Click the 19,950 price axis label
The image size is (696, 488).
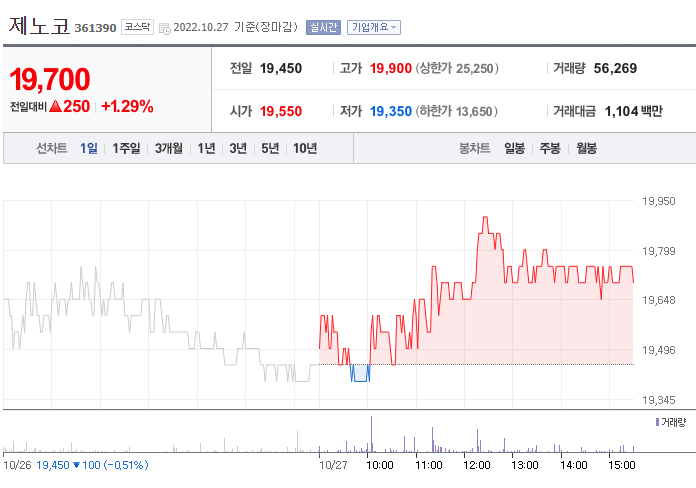[x=659, y=202]
